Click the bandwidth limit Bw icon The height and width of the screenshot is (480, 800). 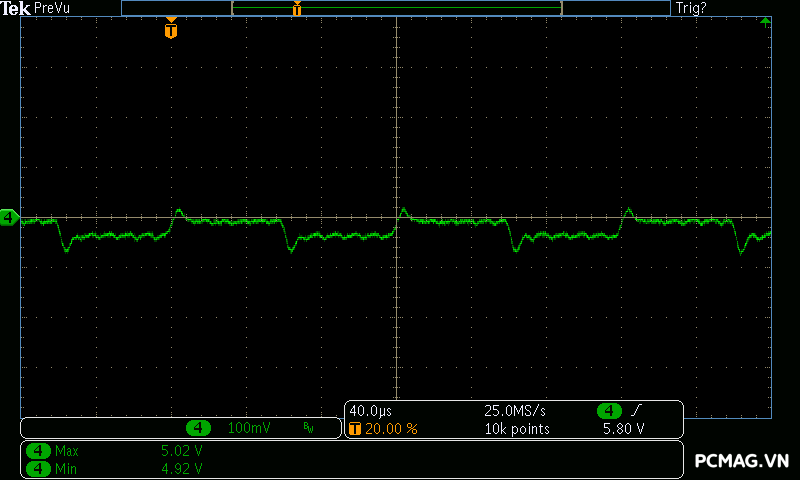(x=308, y=428)
